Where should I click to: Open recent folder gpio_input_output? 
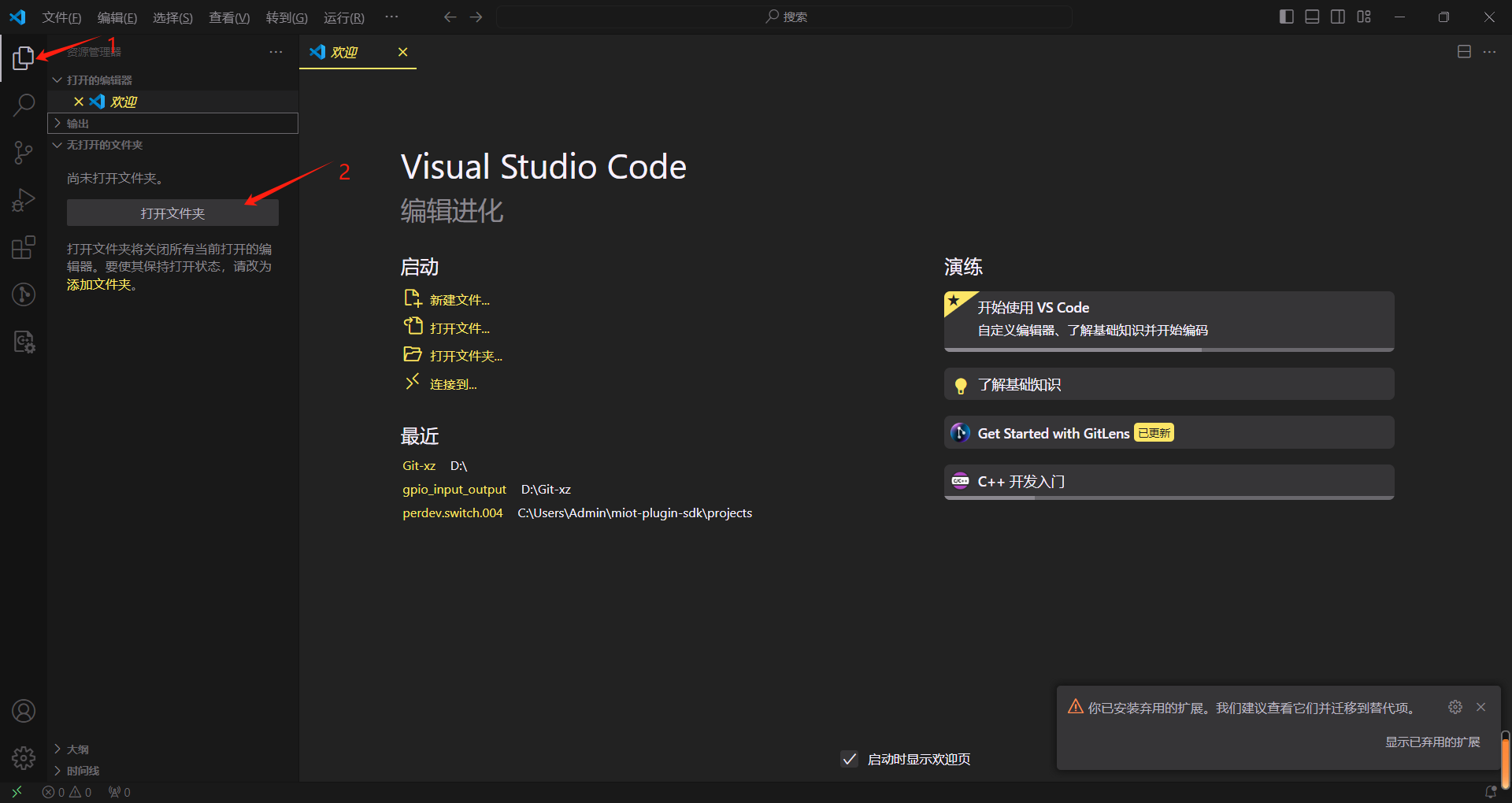point(454,490)
